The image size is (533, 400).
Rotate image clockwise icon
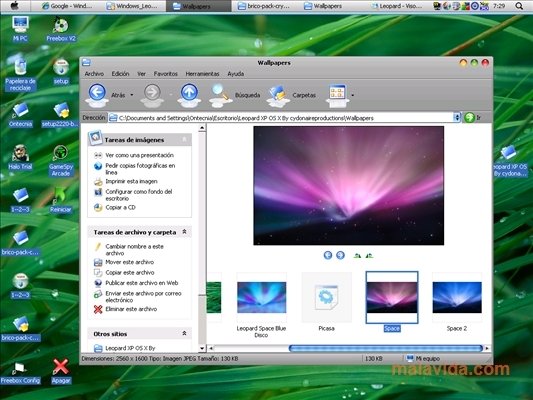(357, 256)
